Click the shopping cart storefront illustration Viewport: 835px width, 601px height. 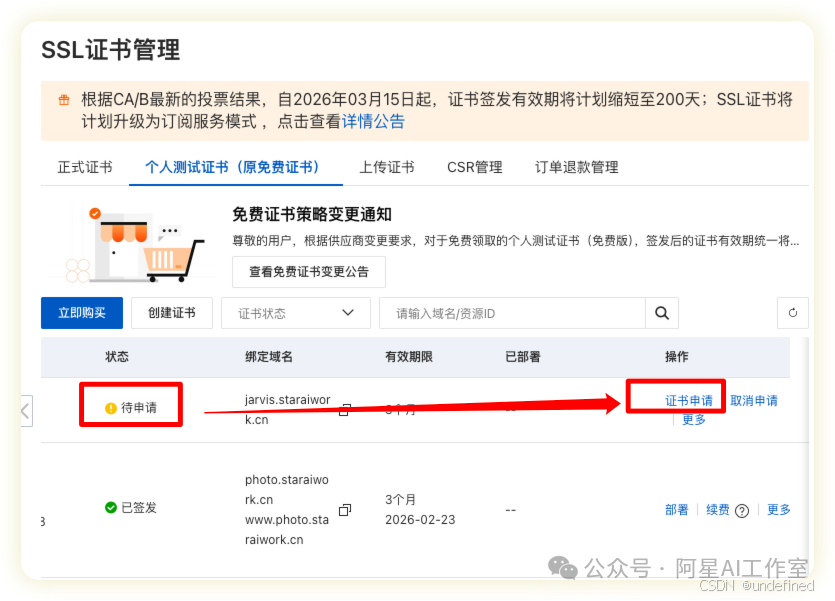133,245
